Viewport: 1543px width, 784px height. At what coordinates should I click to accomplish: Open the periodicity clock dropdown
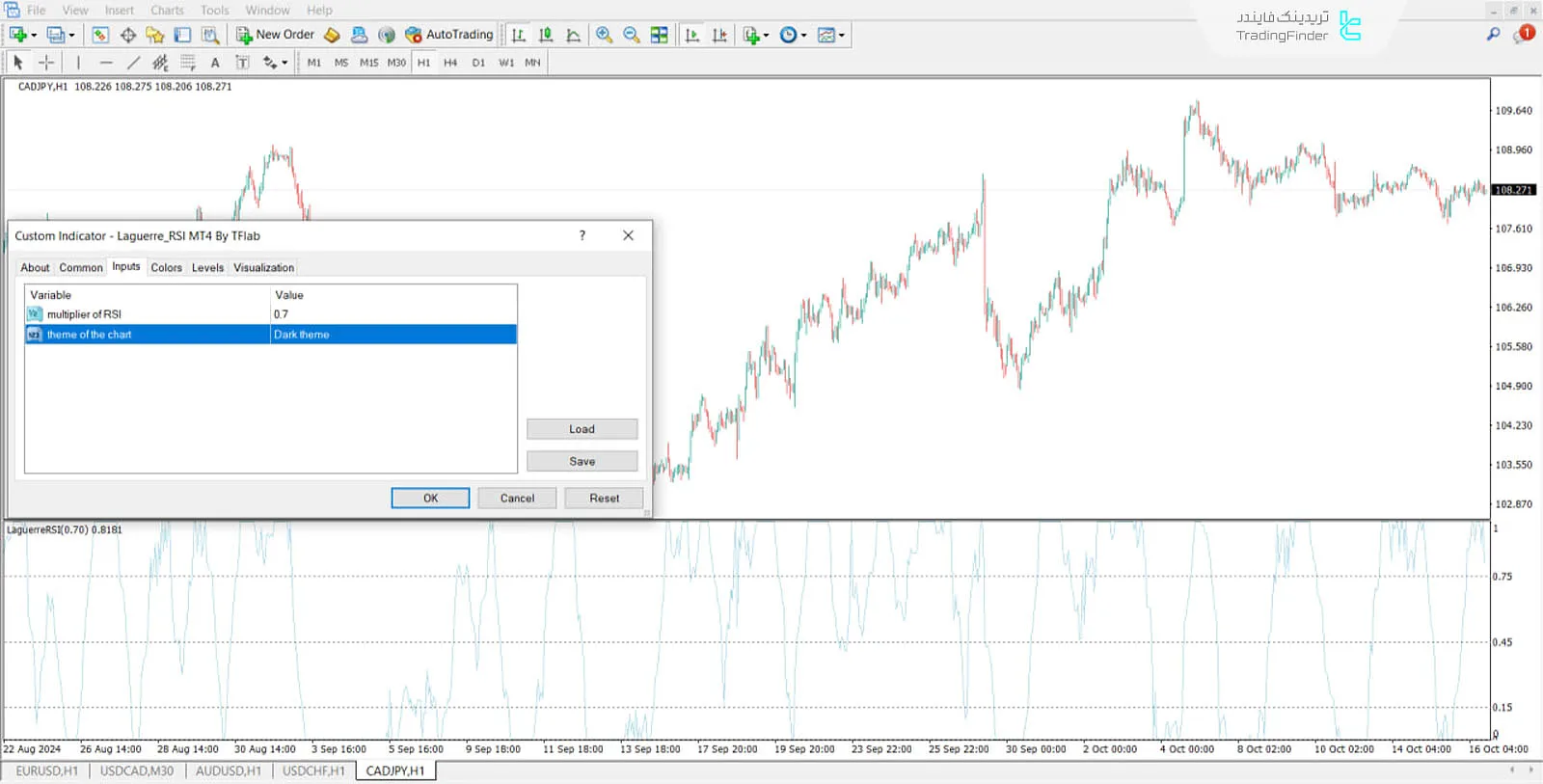[793, 35]
